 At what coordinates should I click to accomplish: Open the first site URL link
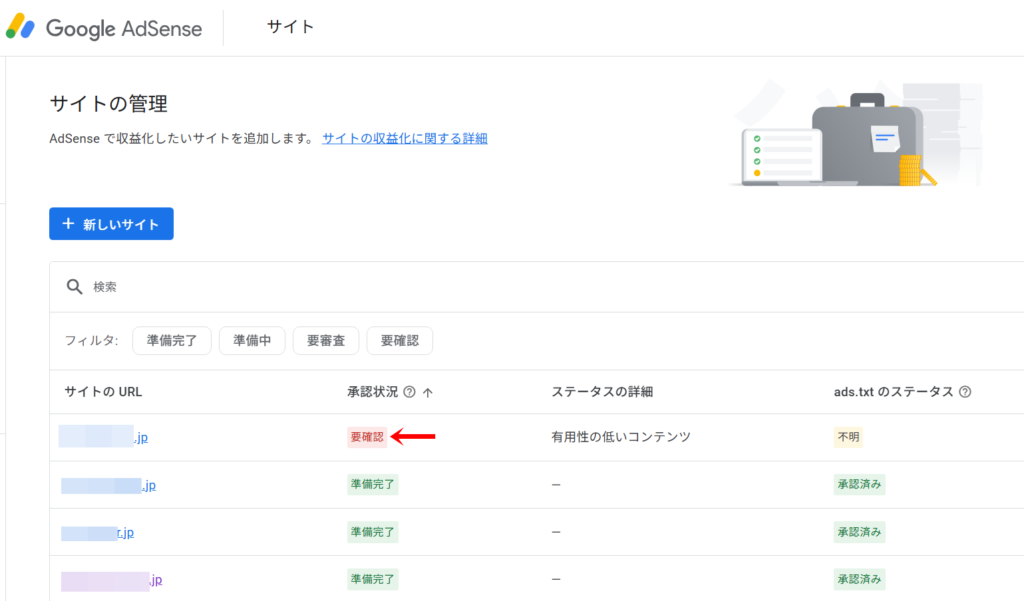pos(104,437)
